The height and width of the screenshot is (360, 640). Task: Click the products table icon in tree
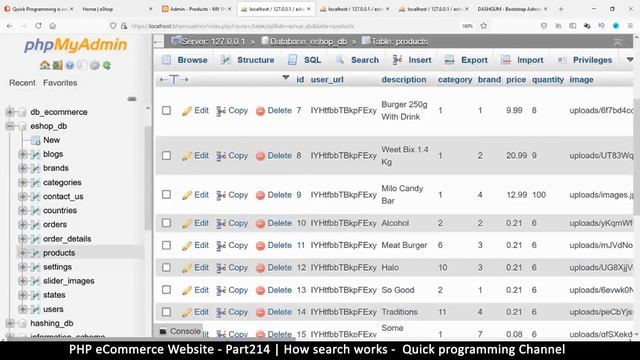point(36,253)
